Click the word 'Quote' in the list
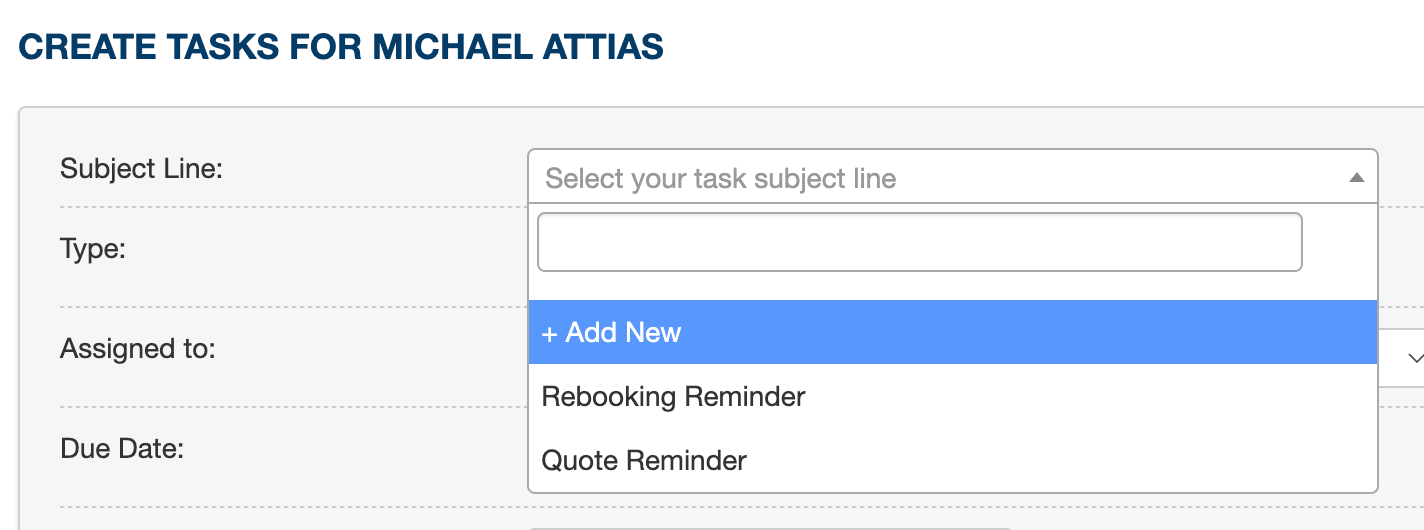Screen dimensions: 1424x530 (580, 461)
